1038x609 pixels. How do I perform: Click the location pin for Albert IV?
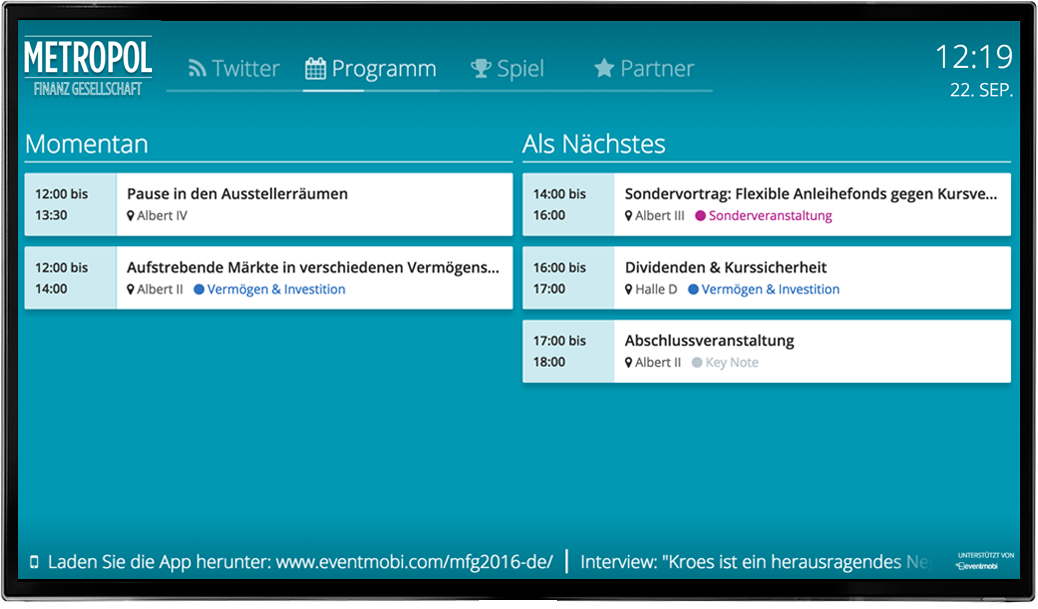click(131, 214)
